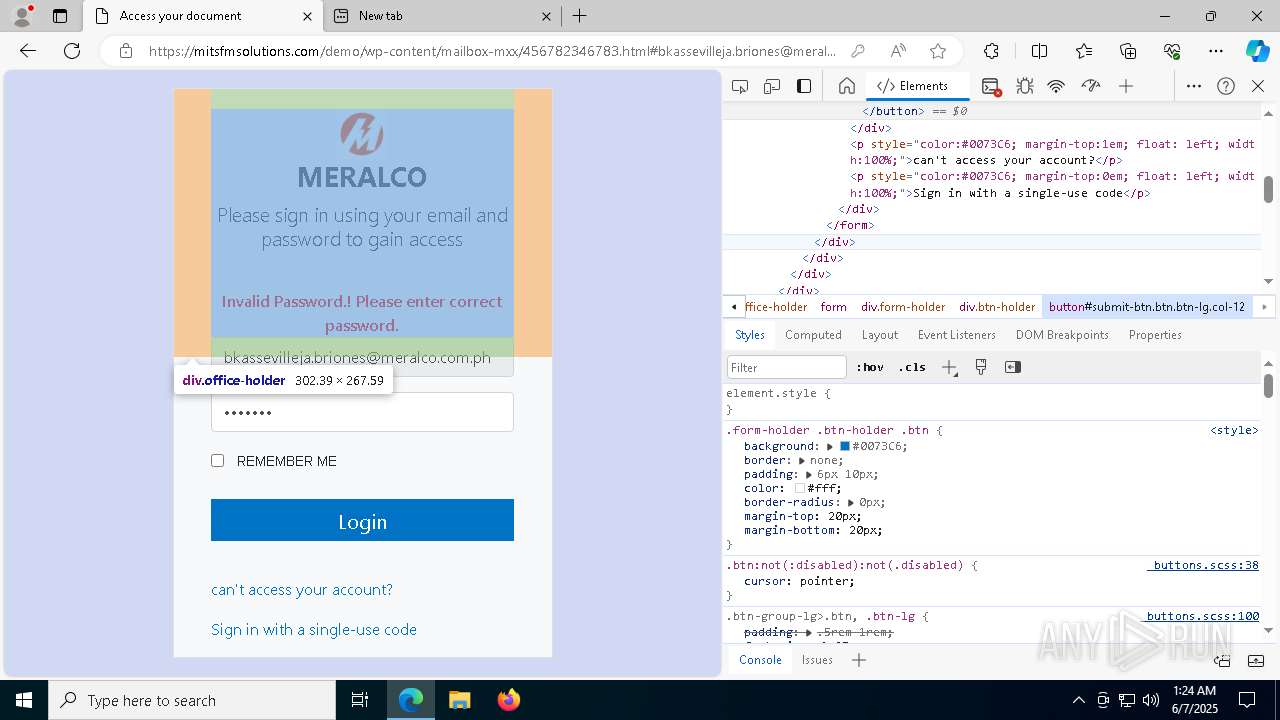Reload the page in Edge
Screen dimensions: 1280x720
(72, 51)
